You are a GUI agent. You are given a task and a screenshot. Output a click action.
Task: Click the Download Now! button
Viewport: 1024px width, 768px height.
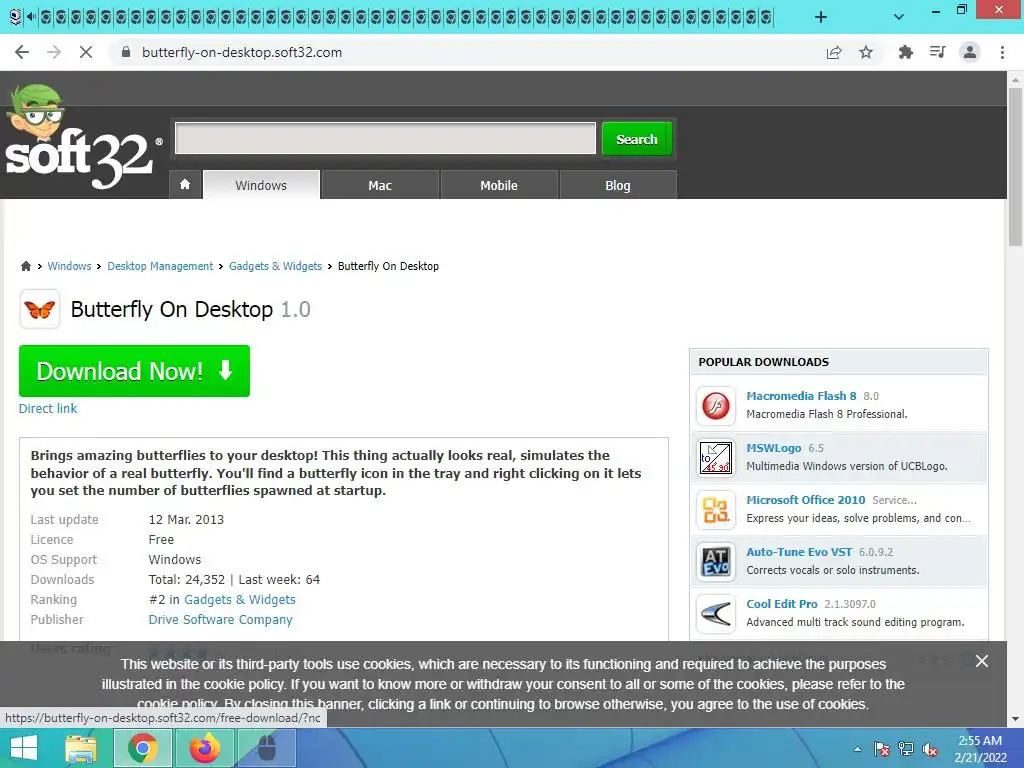tap(134, 370)
